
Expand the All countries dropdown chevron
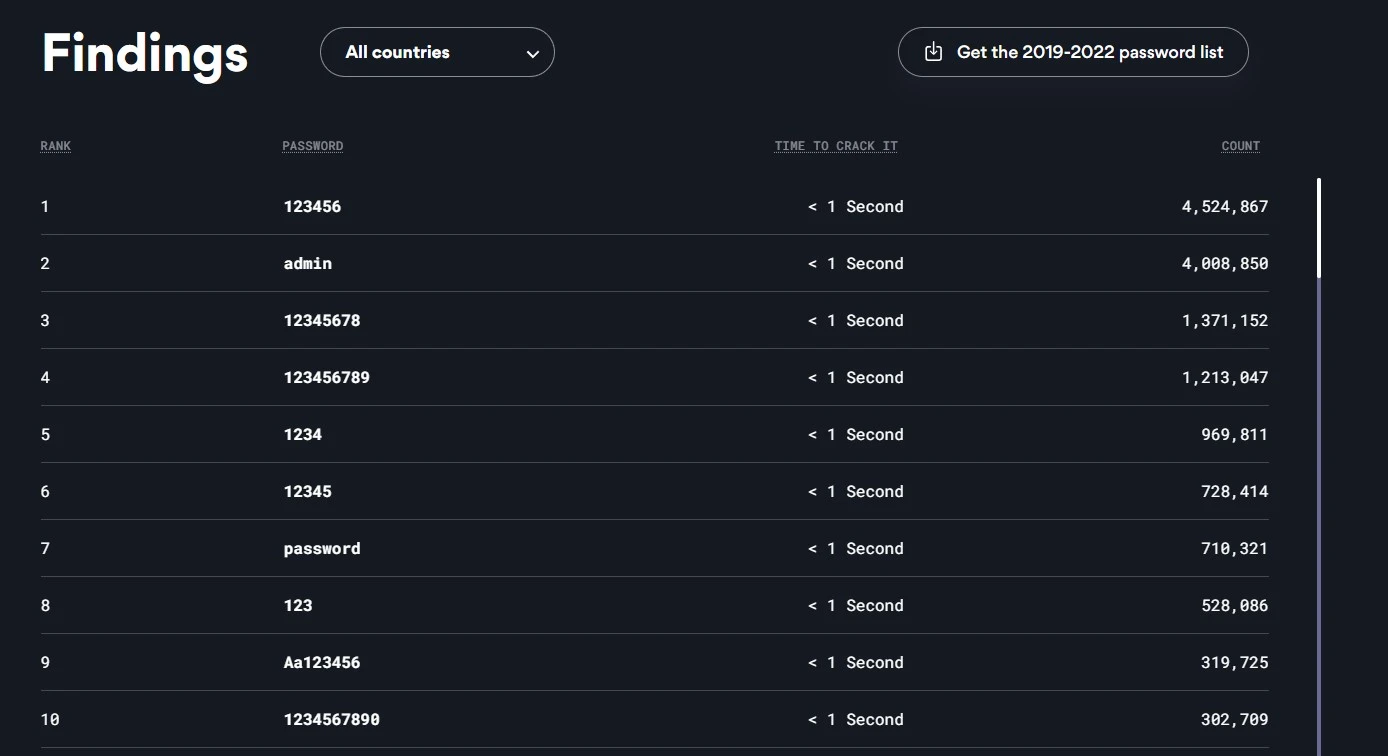(533, 54)
